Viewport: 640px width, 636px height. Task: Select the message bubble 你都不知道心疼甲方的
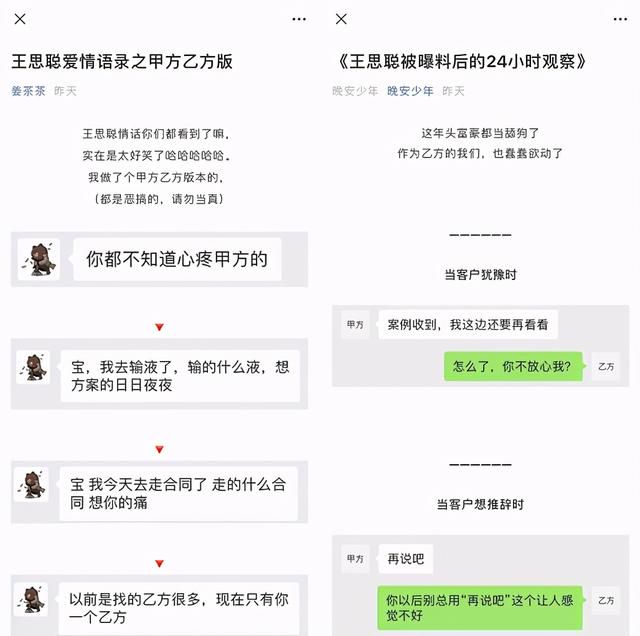[x=178, y=259]
